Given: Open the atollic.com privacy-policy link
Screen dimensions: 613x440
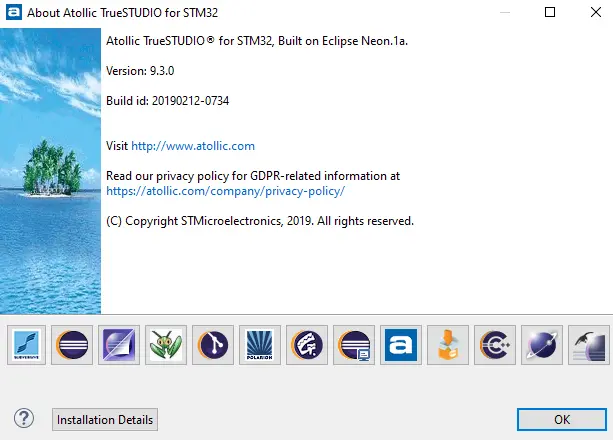Looking at the screenshot, I should pyautogui.click(x=226, y=191).
